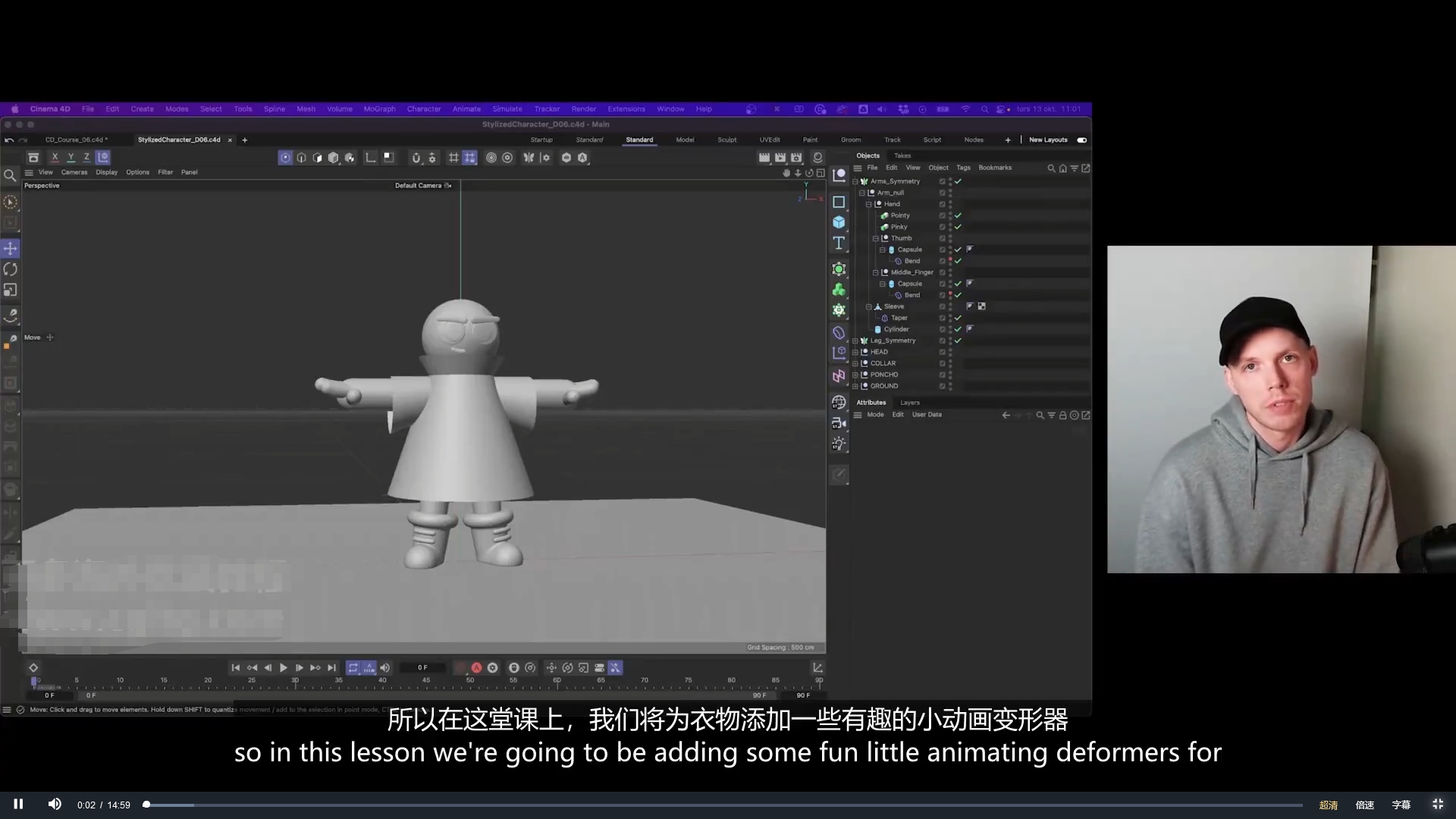Image resolution: width=1456 pixels, height=819 pixels.
Task: Click the Render View clapperboard icon
Action: point(764,158)
